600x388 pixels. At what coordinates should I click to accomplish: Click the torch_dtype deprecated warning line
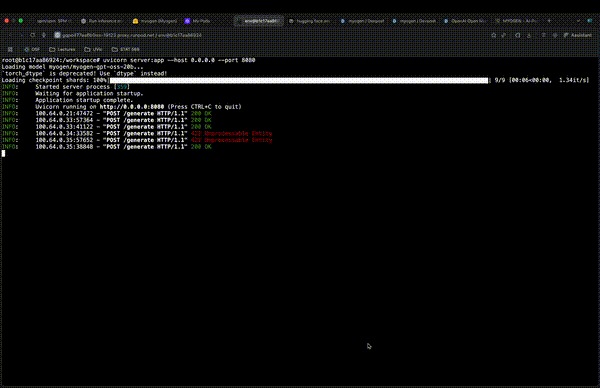click(84, 73)
